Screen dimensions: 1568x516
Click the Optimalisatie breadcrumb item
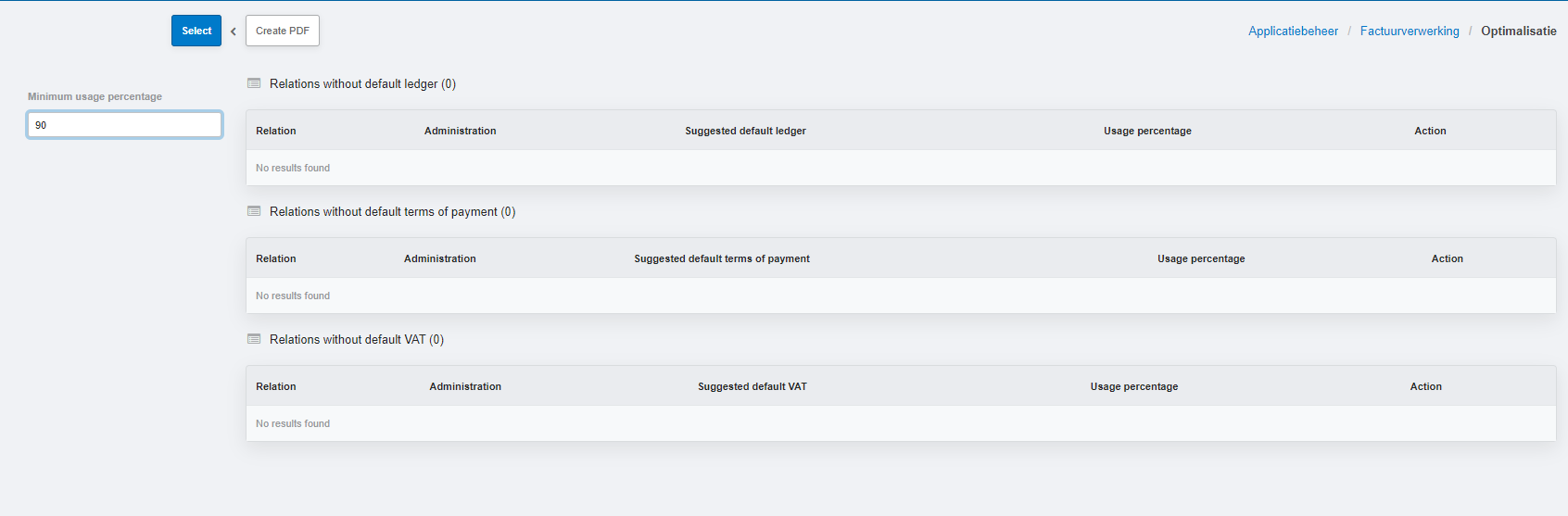click(1518, 31)
